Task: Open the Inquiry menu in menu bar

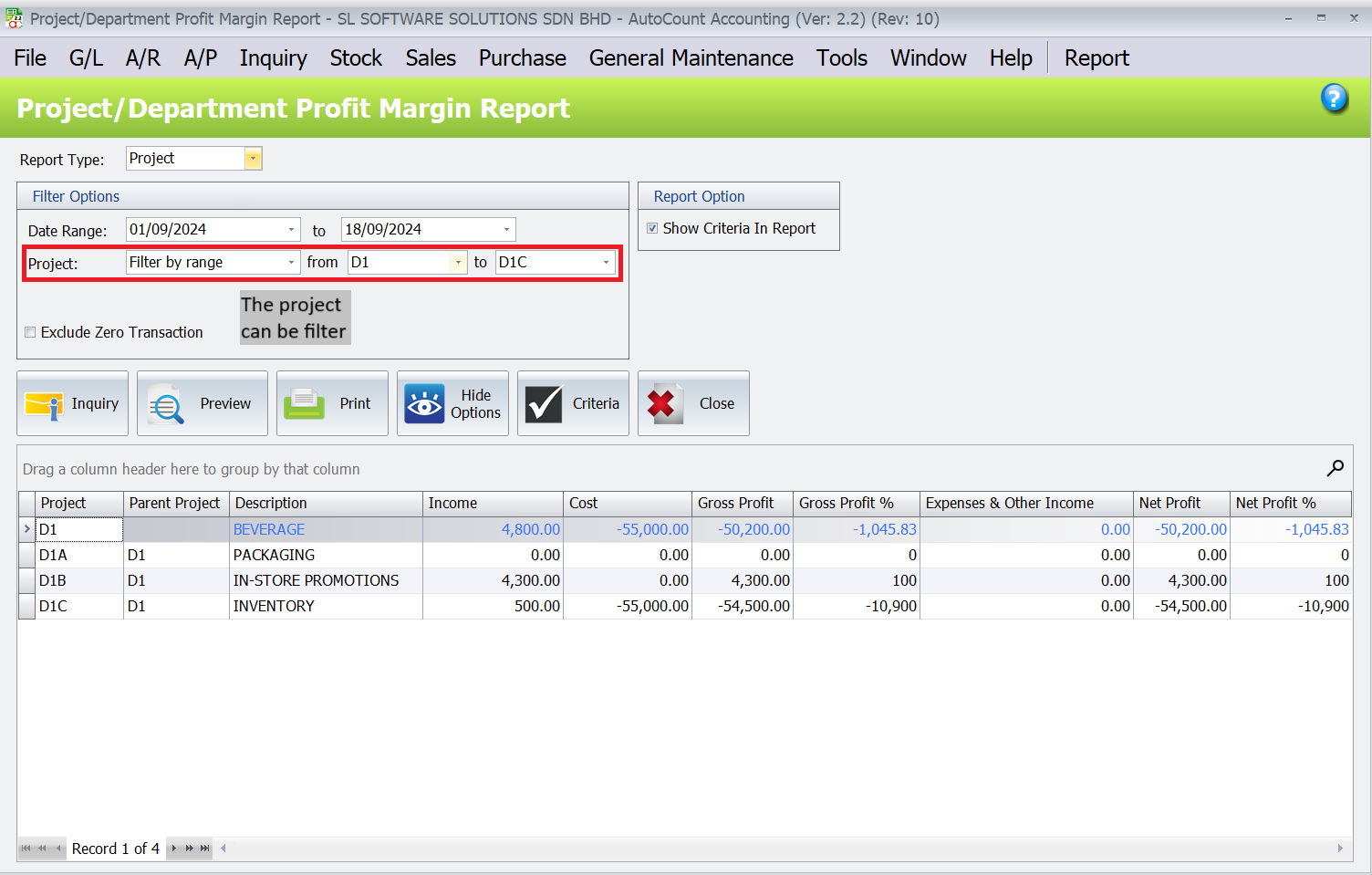Action: pos(273,58)
